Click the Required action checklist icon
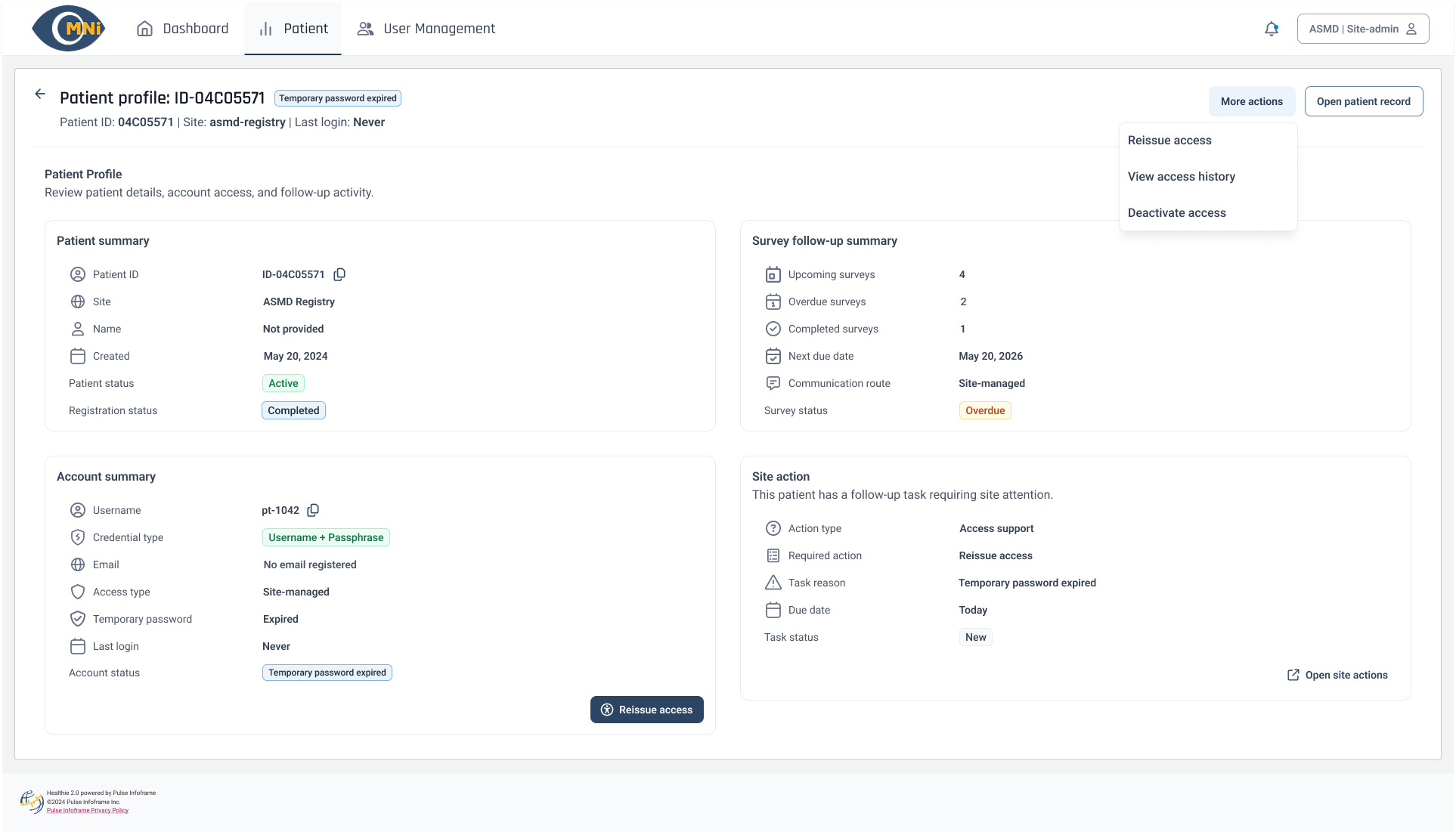 (773, 555)
